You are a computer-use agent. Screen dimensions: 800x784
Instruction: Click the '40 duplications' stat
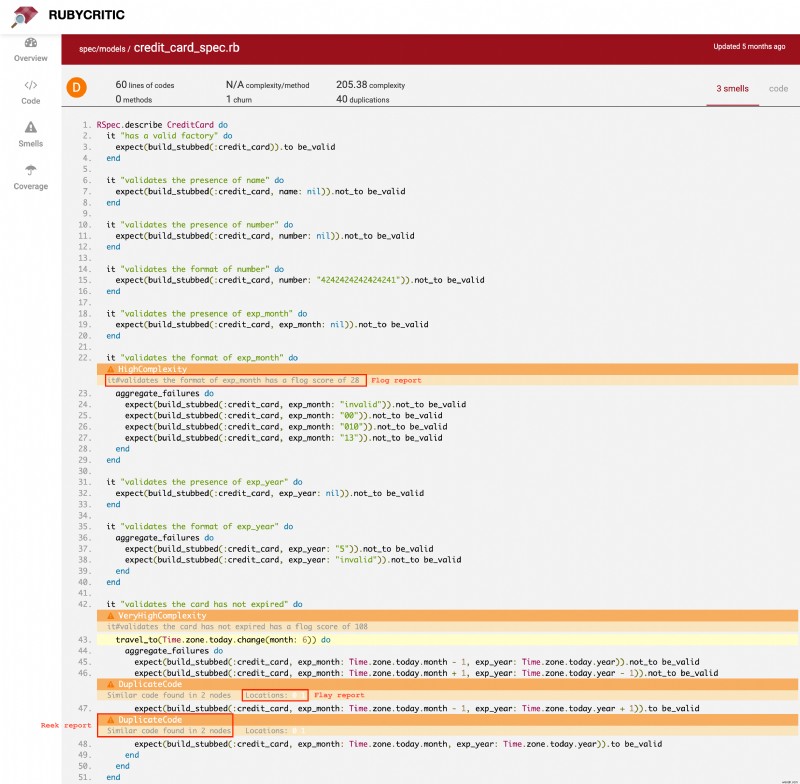(x=362, y=99)
